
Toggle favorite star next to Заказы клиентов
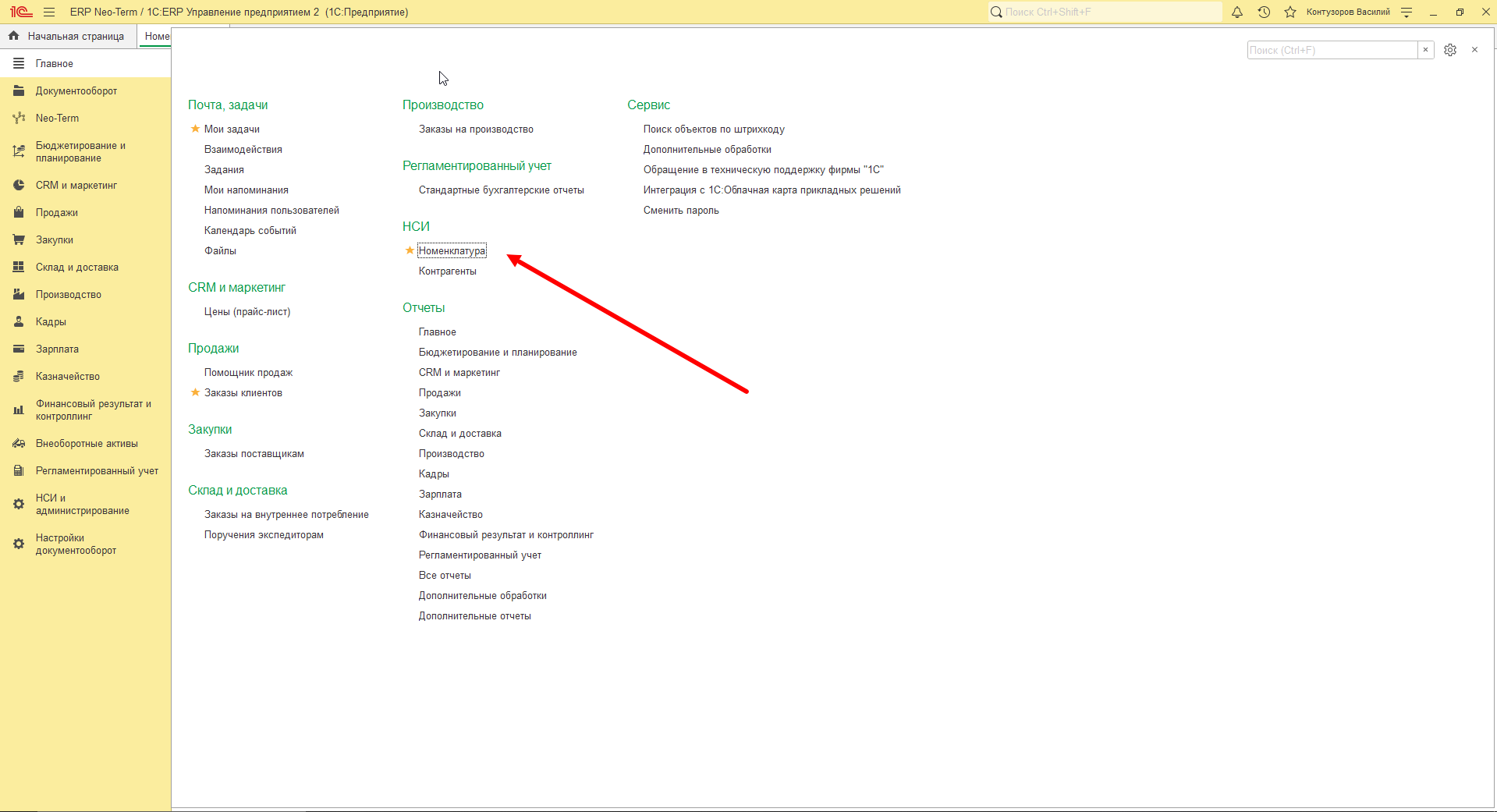tap(195, 392)
